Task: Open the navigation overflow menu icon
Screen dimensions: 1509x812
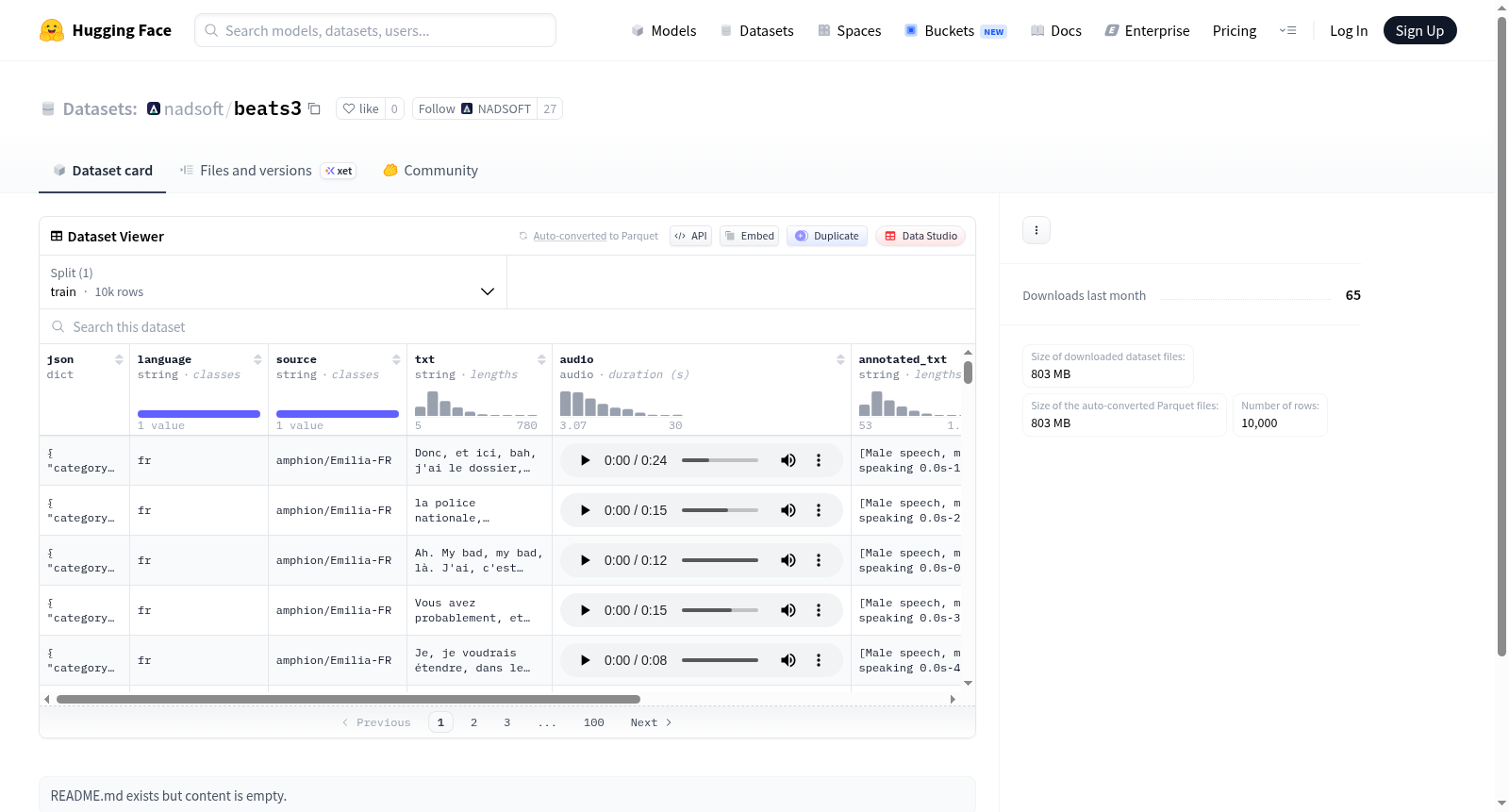Action: click(x=1287, y=31)
